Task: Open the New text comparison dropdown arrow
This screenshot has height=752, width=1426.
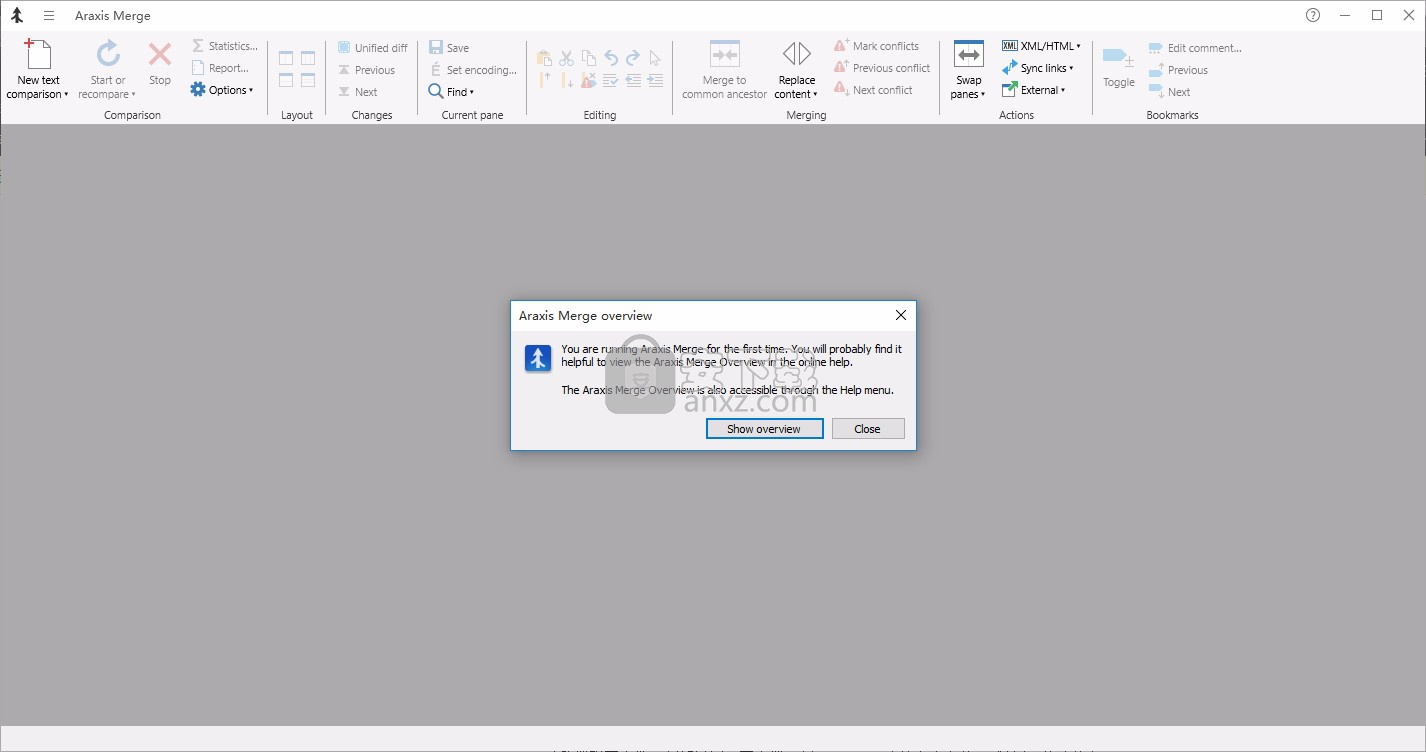Action: click(66, 95)
